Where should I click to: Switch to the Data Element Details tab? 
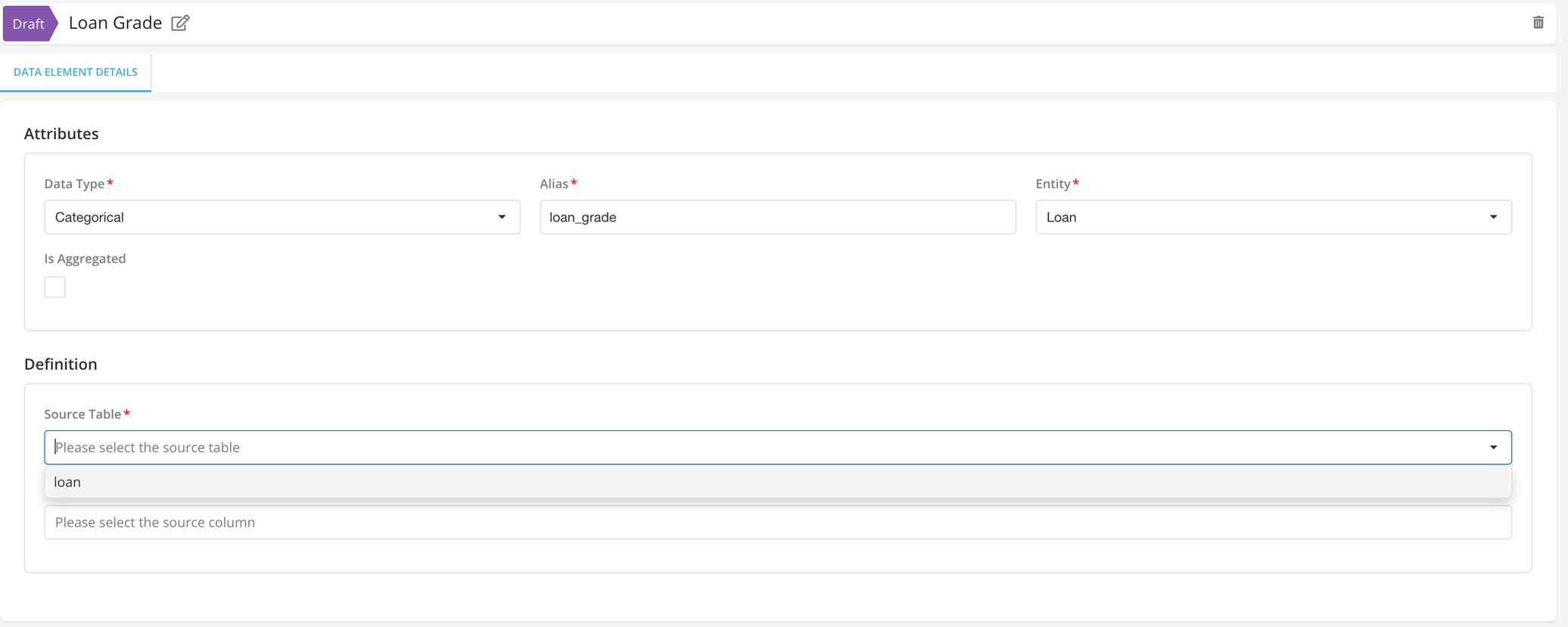(x=76, y=72)
